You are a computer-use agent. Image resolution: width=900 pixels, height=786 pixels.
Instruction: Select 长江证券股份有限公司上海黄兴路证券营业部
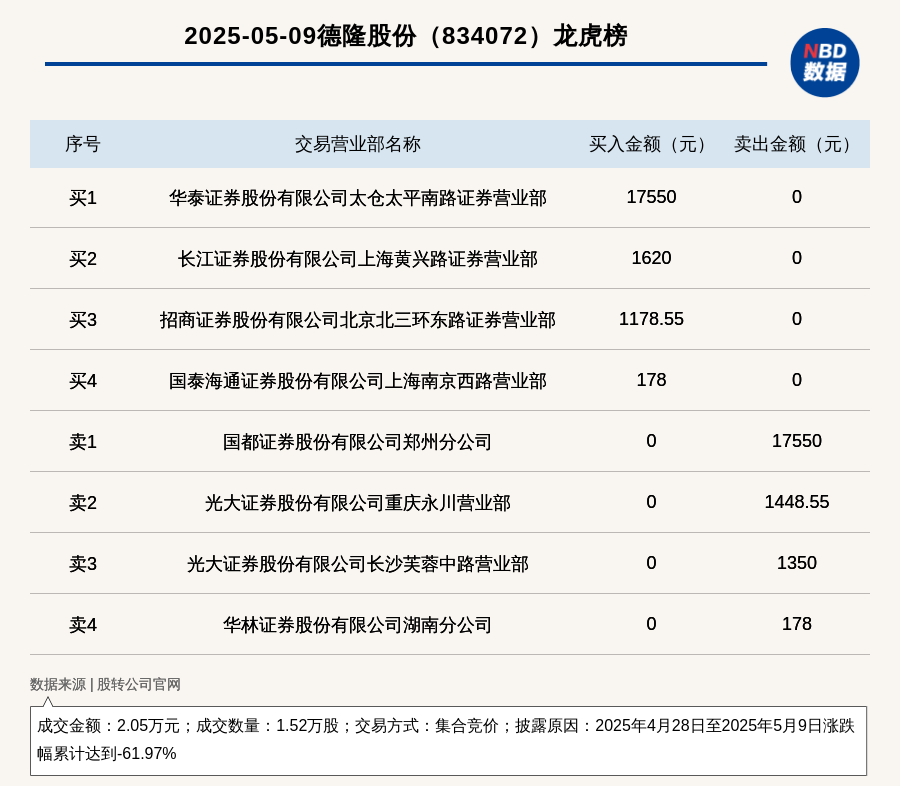pyautogui.click(x=358, y=259)
